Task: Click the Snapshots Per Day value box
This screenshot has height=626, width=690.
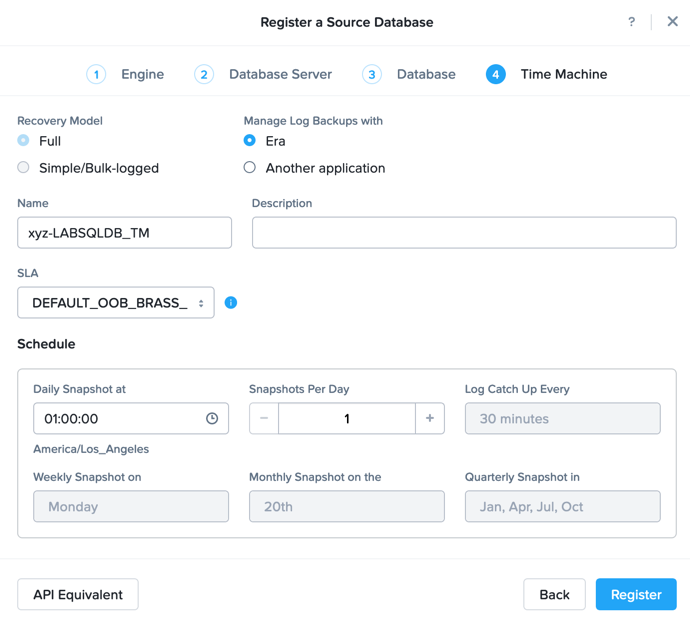Action: (347, 418)
